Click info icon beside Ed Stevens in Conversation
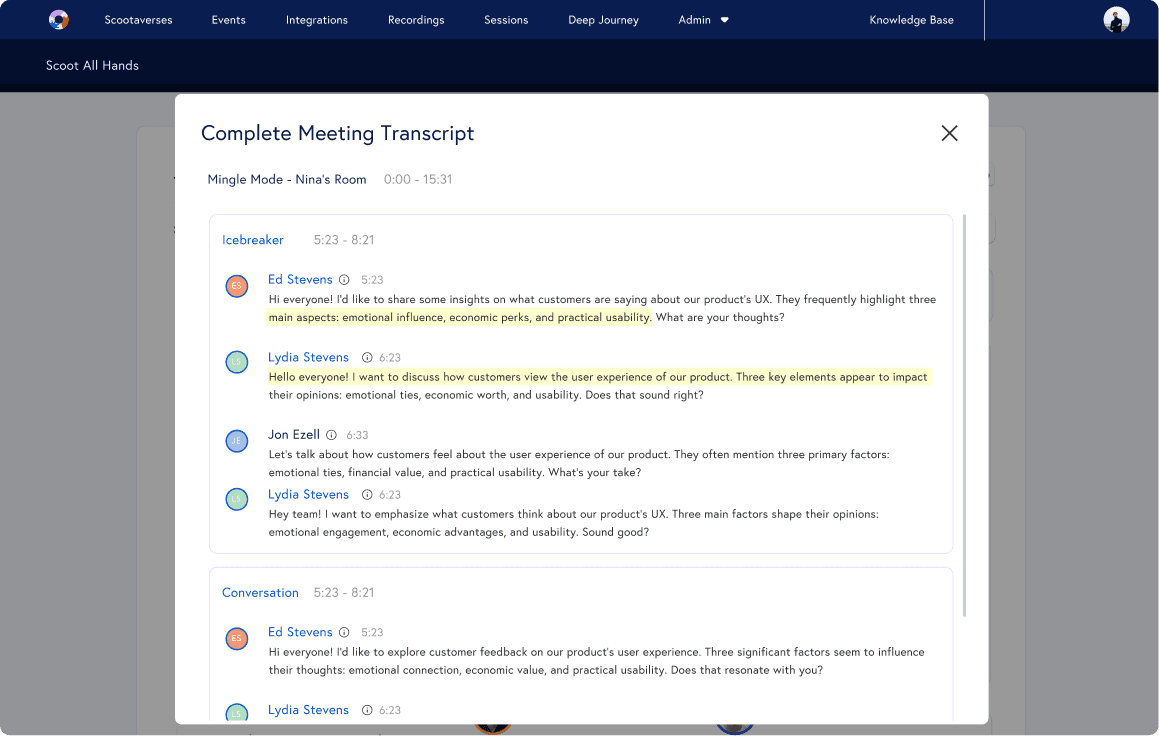The height and width of the screenshot is (736, 1159). 344,633
